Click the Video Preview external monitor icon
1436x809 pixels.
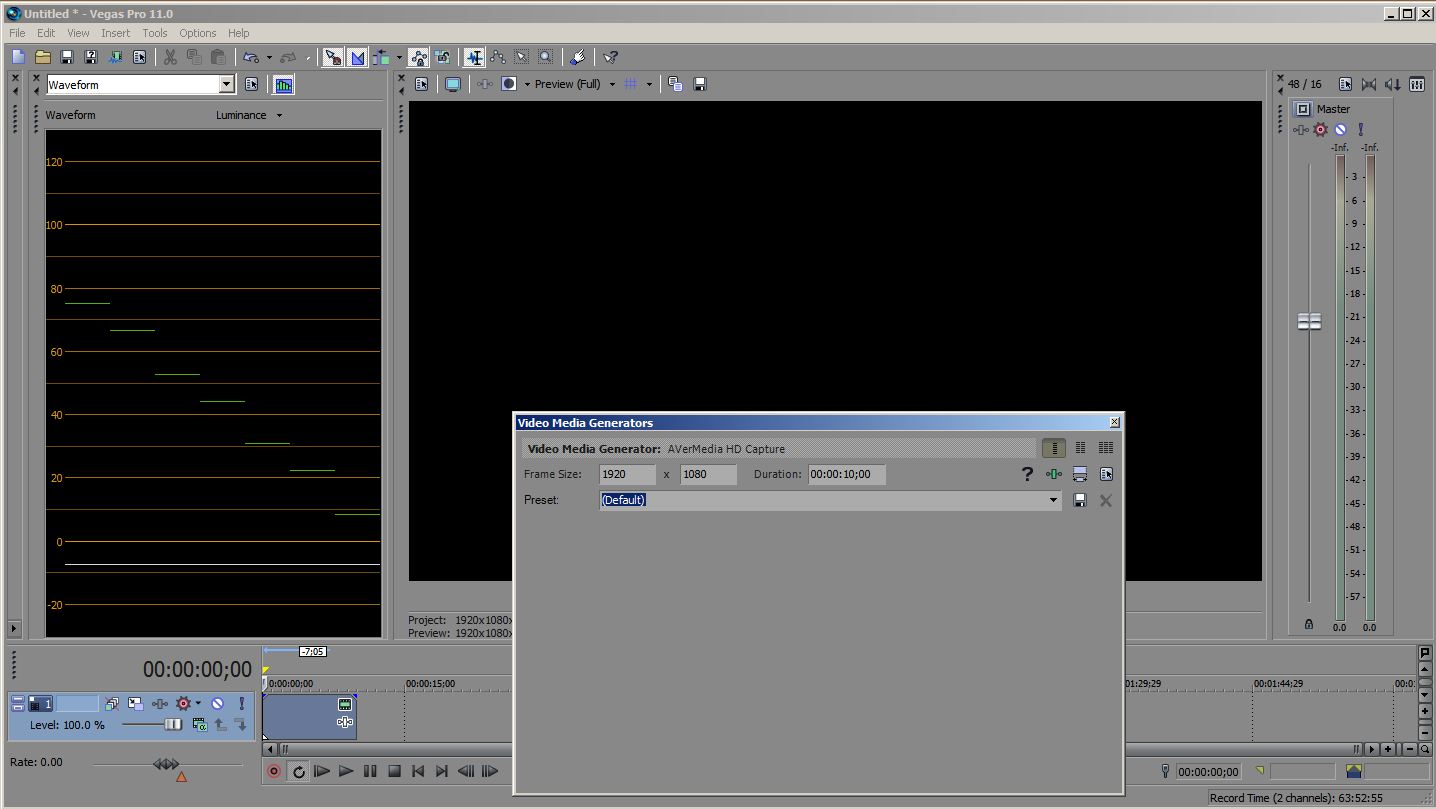click(x=452, y=84)
